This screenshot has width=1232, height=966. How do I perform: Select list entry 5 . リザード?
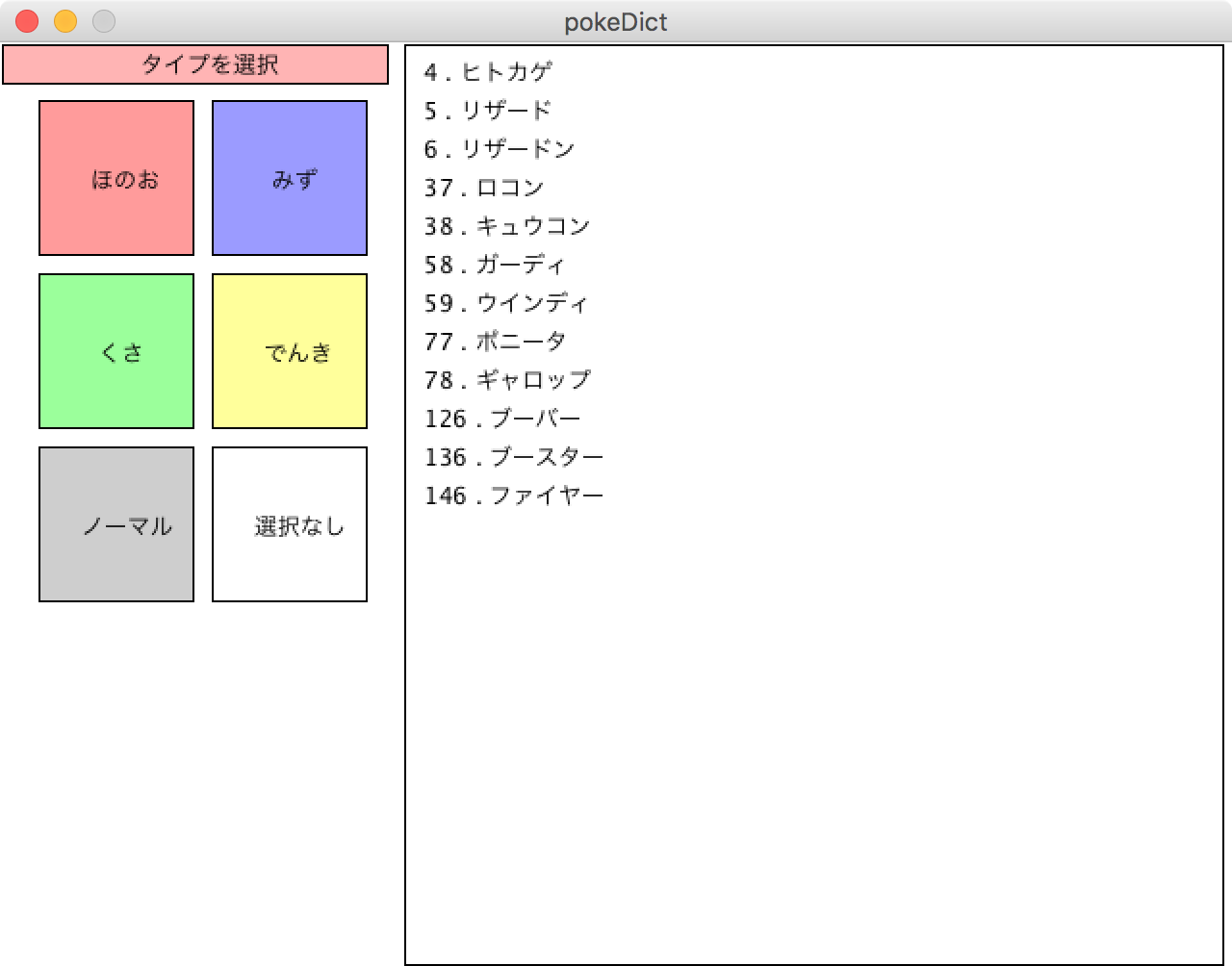coord(488,111)
